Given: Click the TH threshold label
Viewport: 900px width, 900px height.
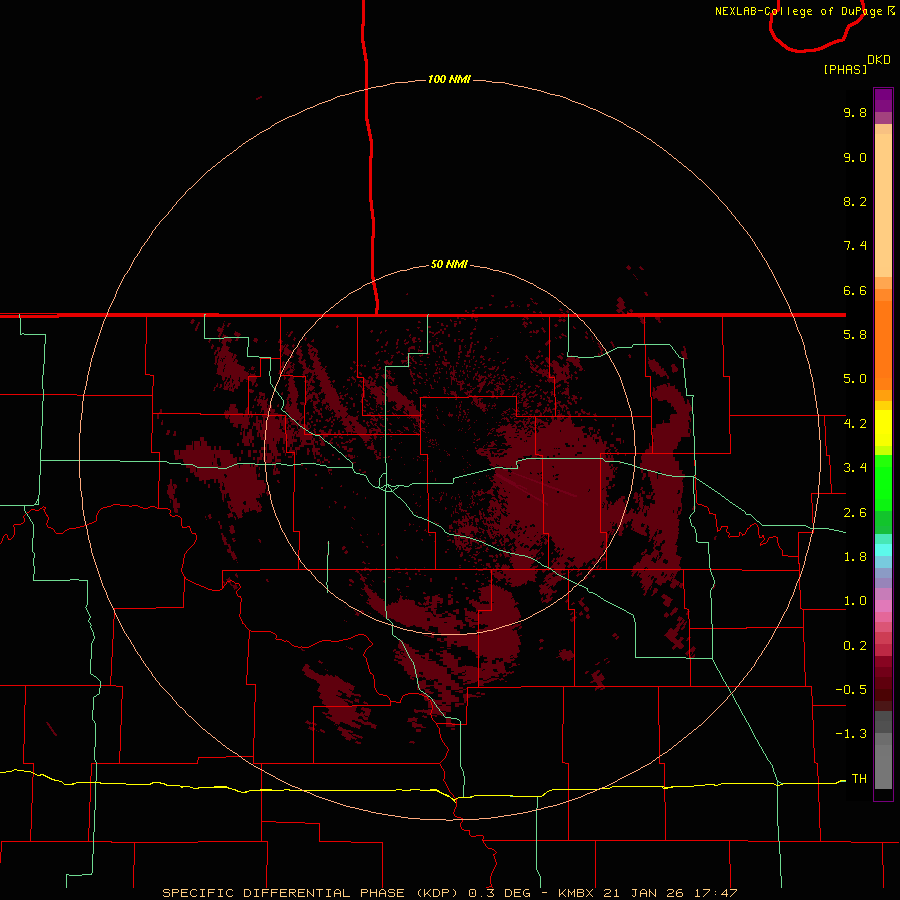Looking at the screenshot, I should [x=859, y=779].
